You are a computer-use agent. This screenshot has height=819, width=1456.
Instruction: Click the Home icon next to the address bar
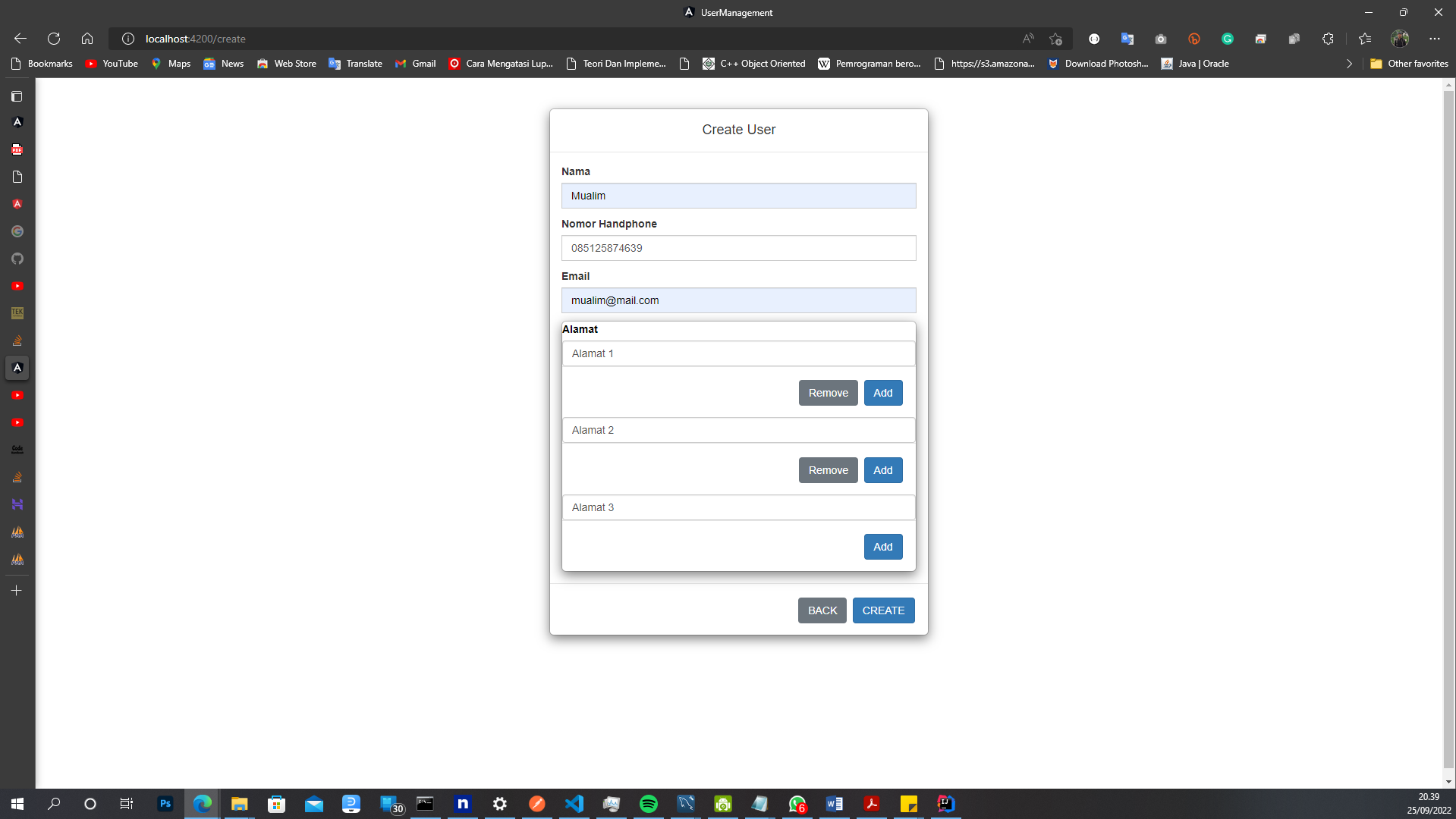[86, 39]
